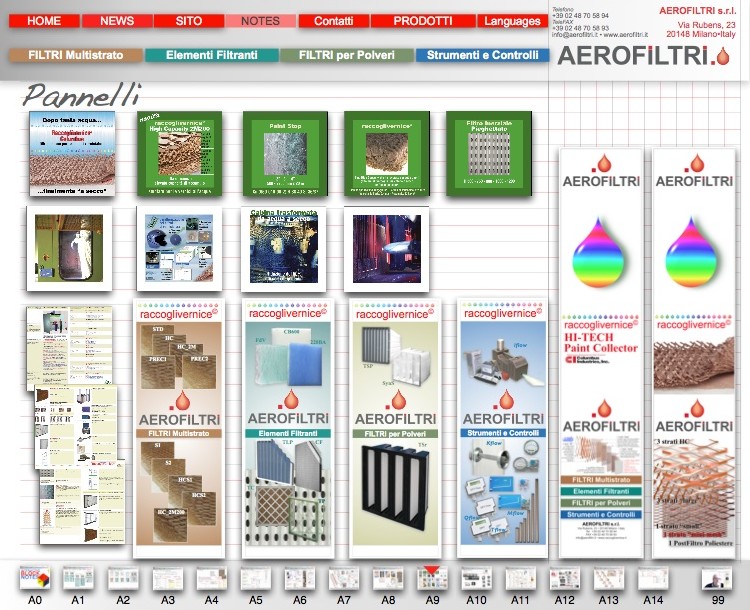Open the bottom catalogue page thumbnail
Screen dimensions: 750x610
pos(82,502)
